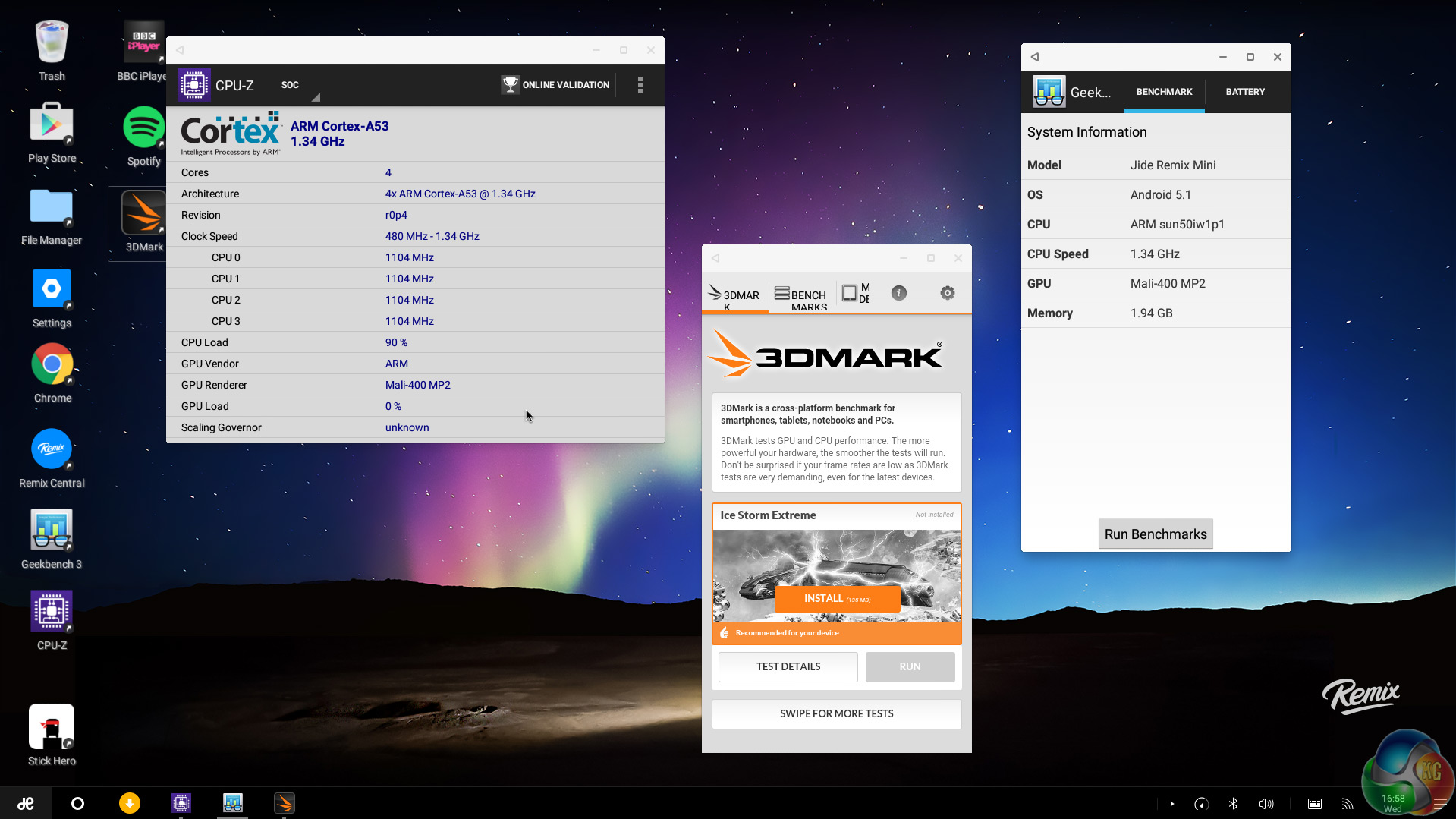Click the Bluetooth icon in system tray
This screenshot has width=1456, height=819.
point(1233,803)
